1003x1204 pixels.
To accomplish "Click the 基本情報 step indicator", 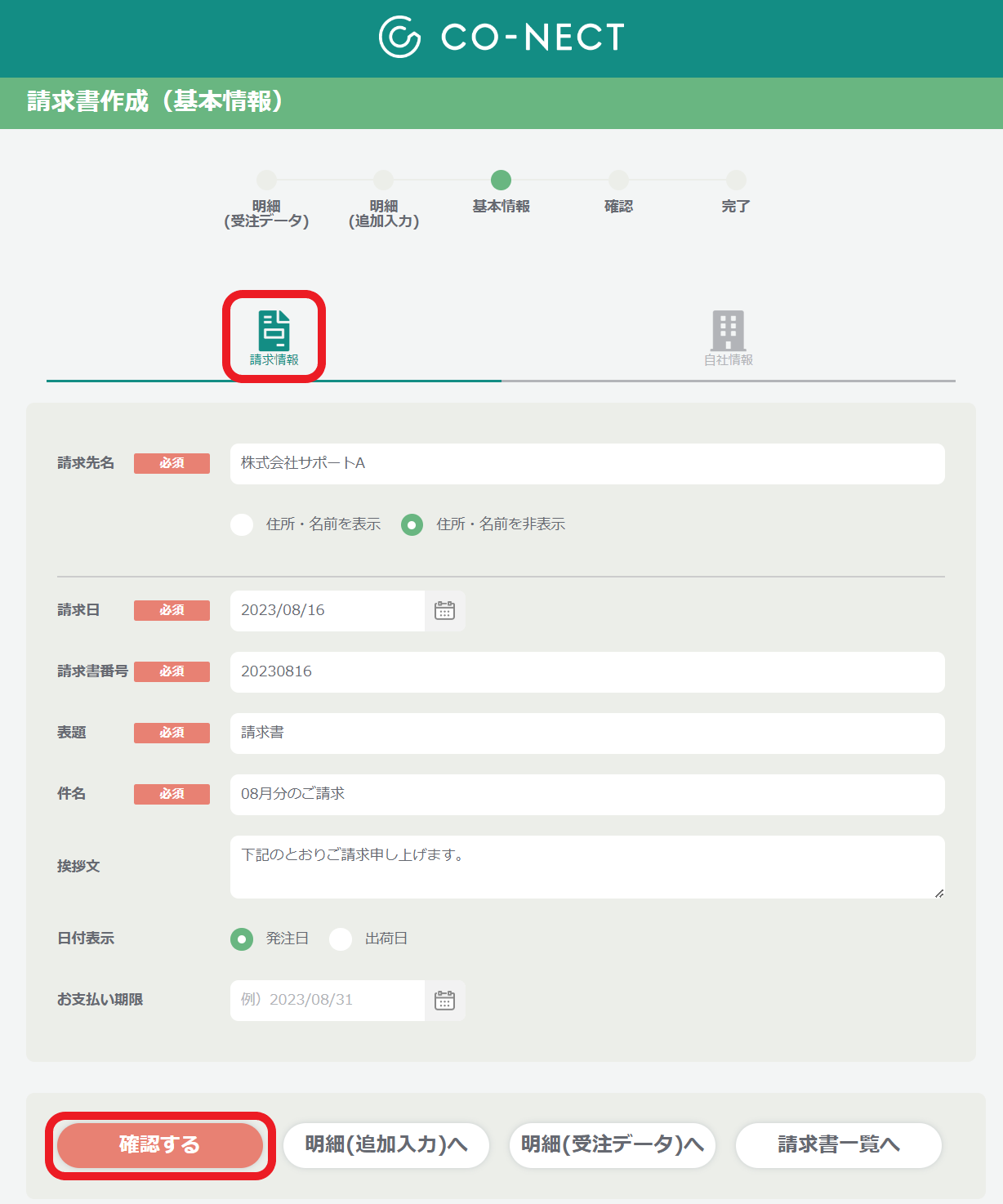I will [x=501, y=193].
